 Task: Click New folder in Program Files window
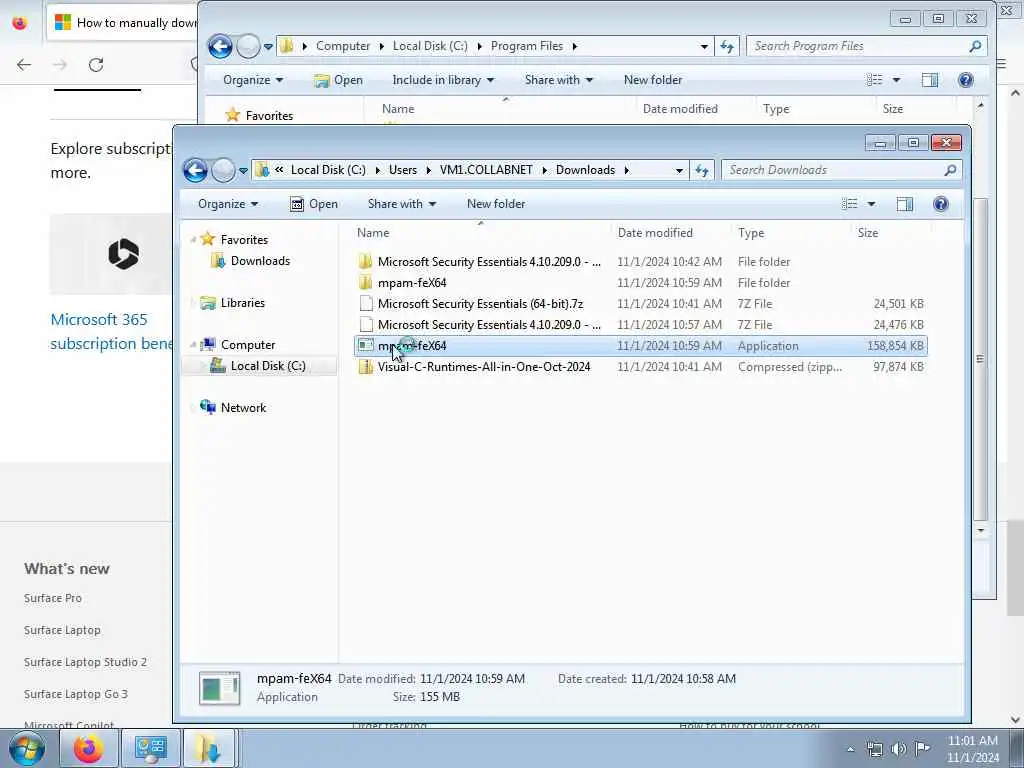coord(652,80)
